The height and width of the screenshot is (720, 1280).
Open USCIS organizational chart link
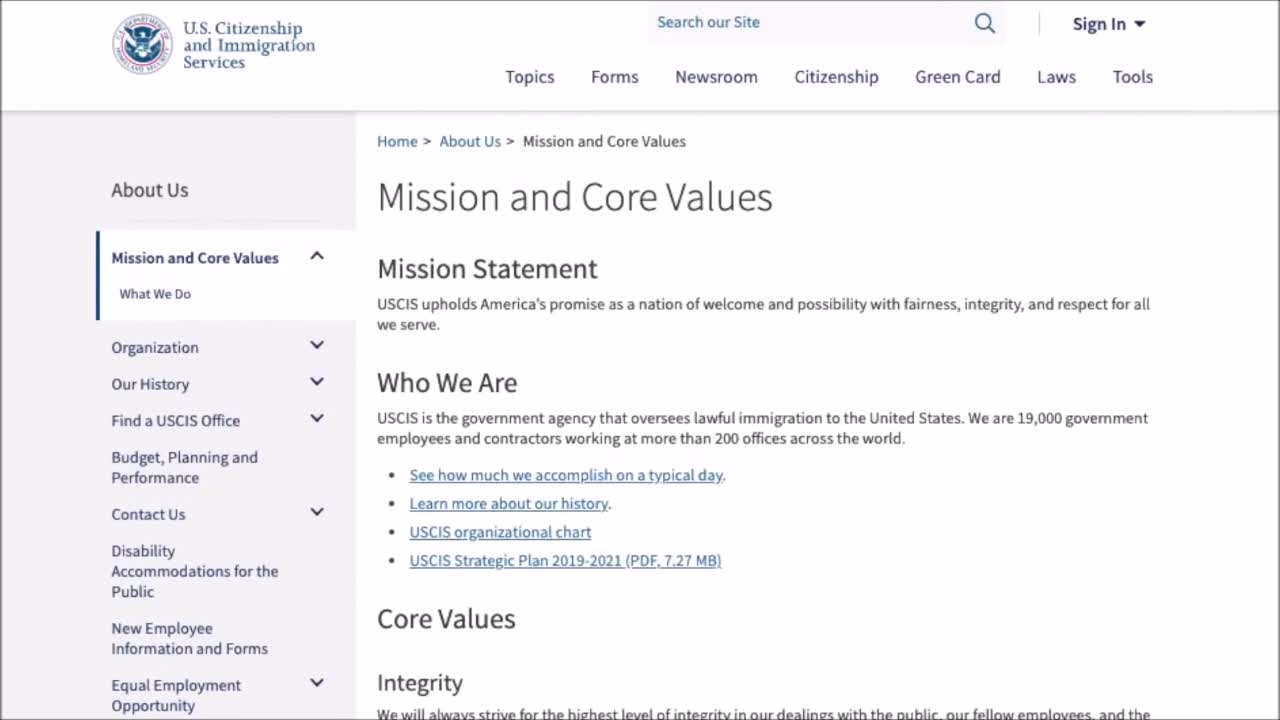coord(500,532)
